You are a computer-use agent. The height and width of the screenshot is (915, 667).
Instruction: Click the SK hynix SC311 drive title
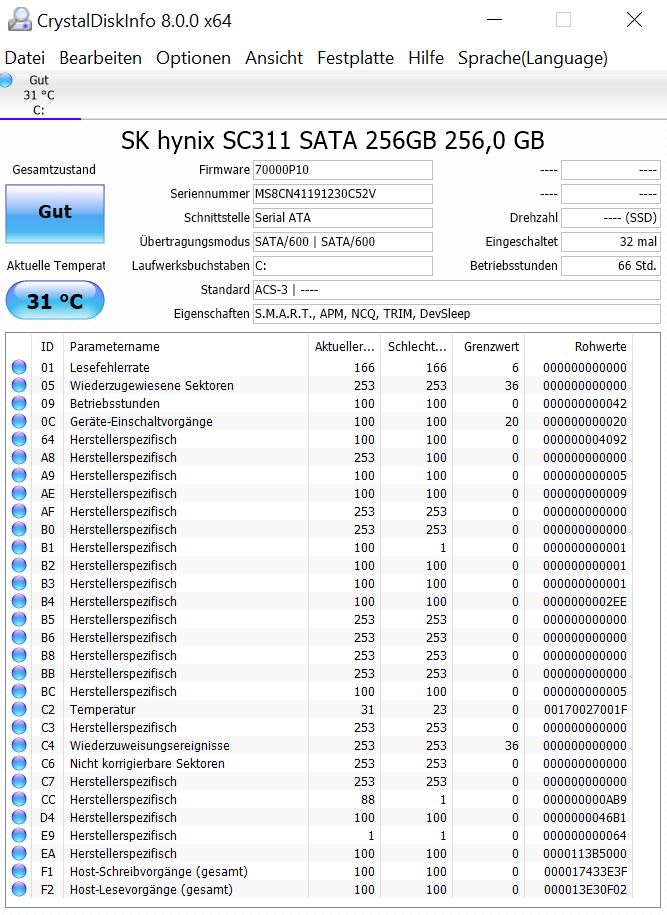333,140
